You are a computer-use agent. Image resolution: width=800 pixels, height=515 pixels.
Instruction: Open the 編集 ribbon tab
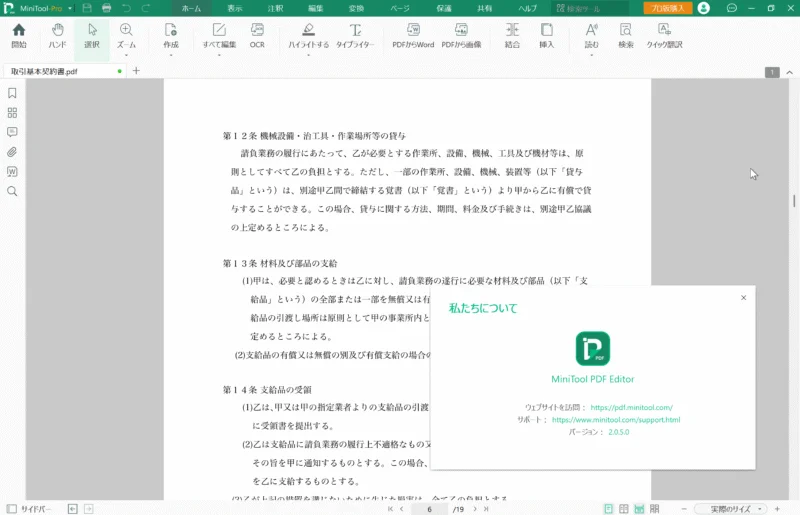point(315,8)
